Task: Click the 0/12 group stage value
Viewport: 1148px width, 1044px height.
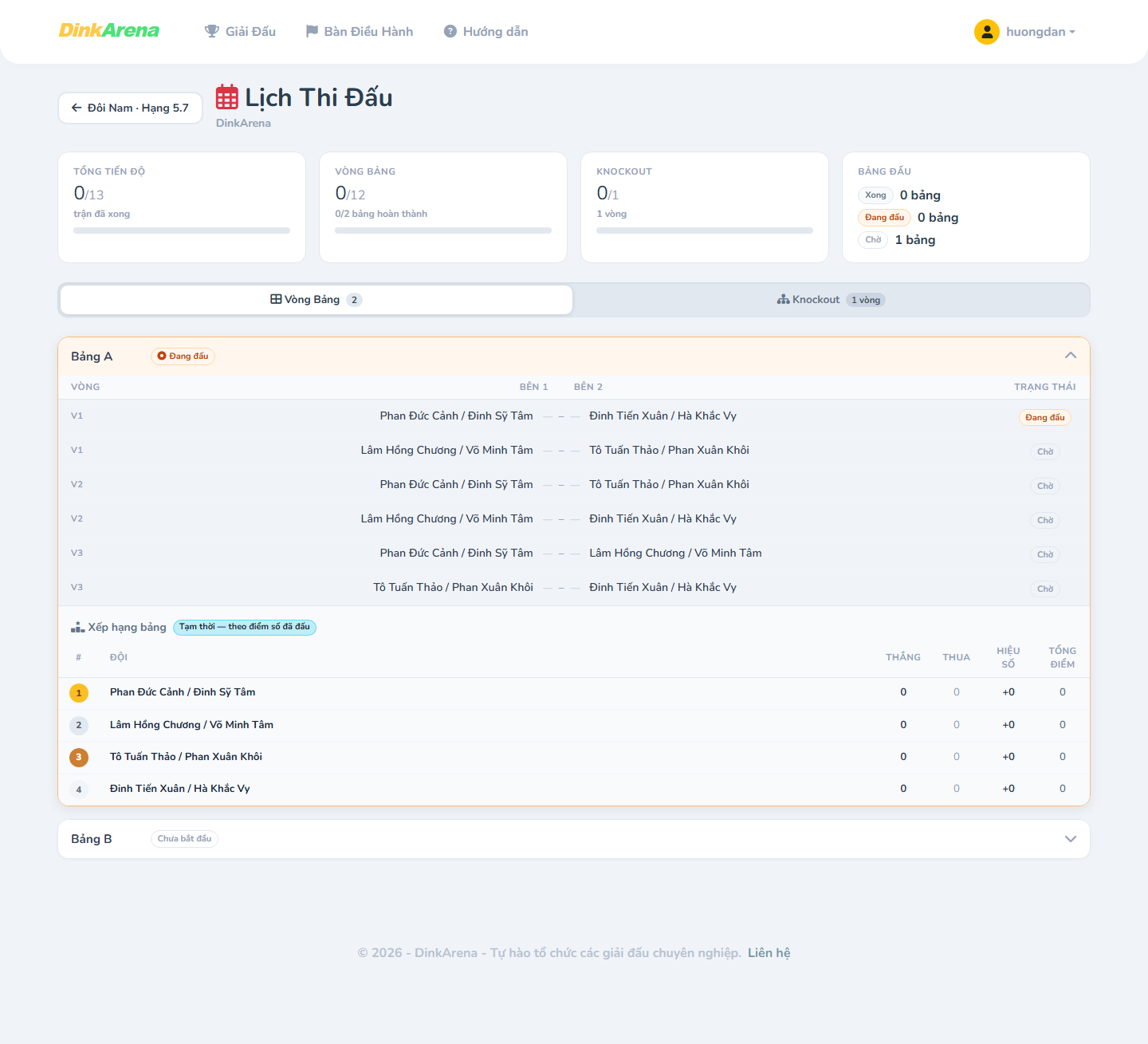Action: (350, 193)
